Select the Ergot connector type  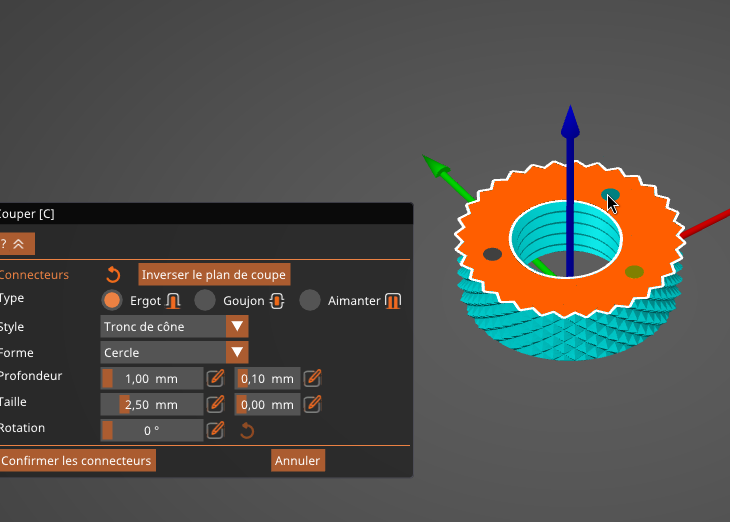tap(112, 300)
